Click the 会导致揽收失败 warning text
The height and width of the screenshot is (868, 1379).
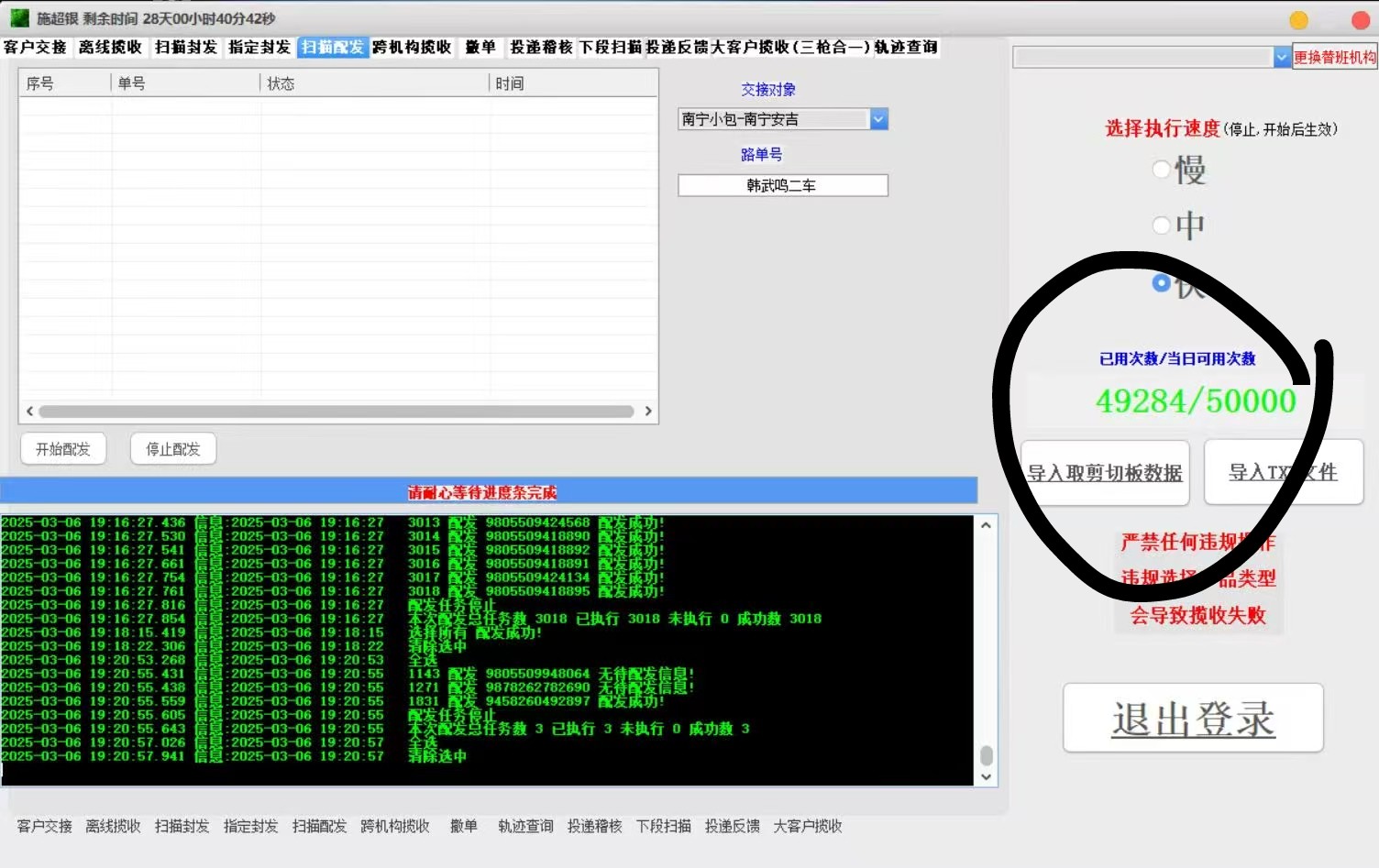1197,615
